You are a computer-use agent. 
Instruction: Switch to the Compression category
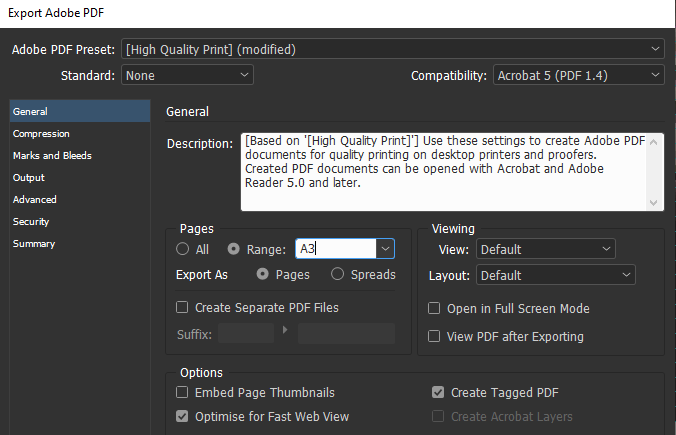[x=80, y=134]
